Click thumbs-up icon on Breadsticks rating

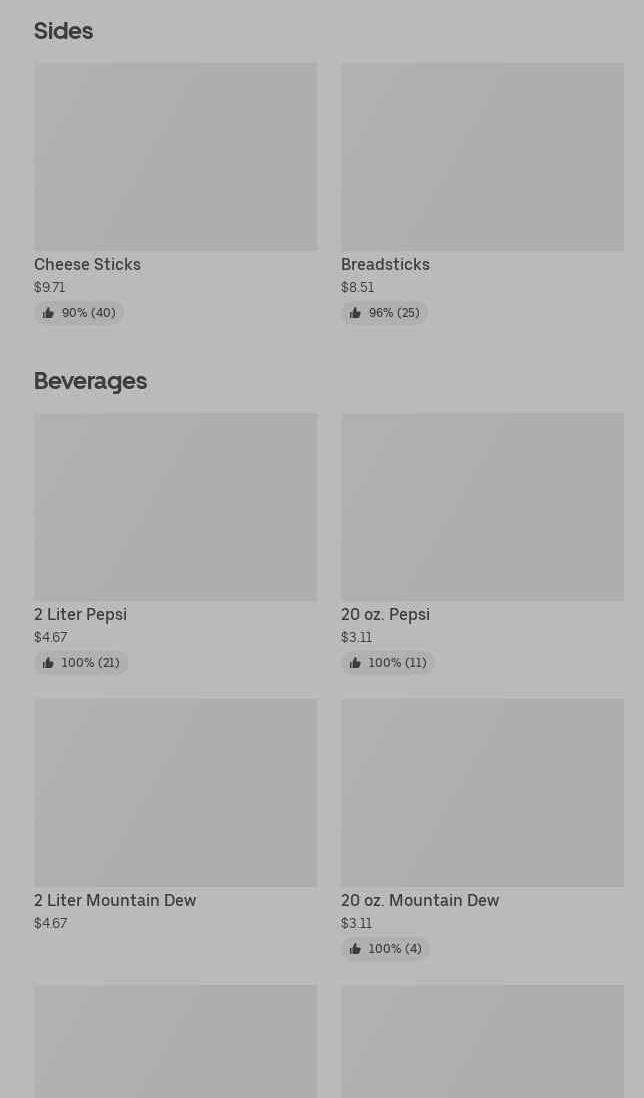point(355,313)
